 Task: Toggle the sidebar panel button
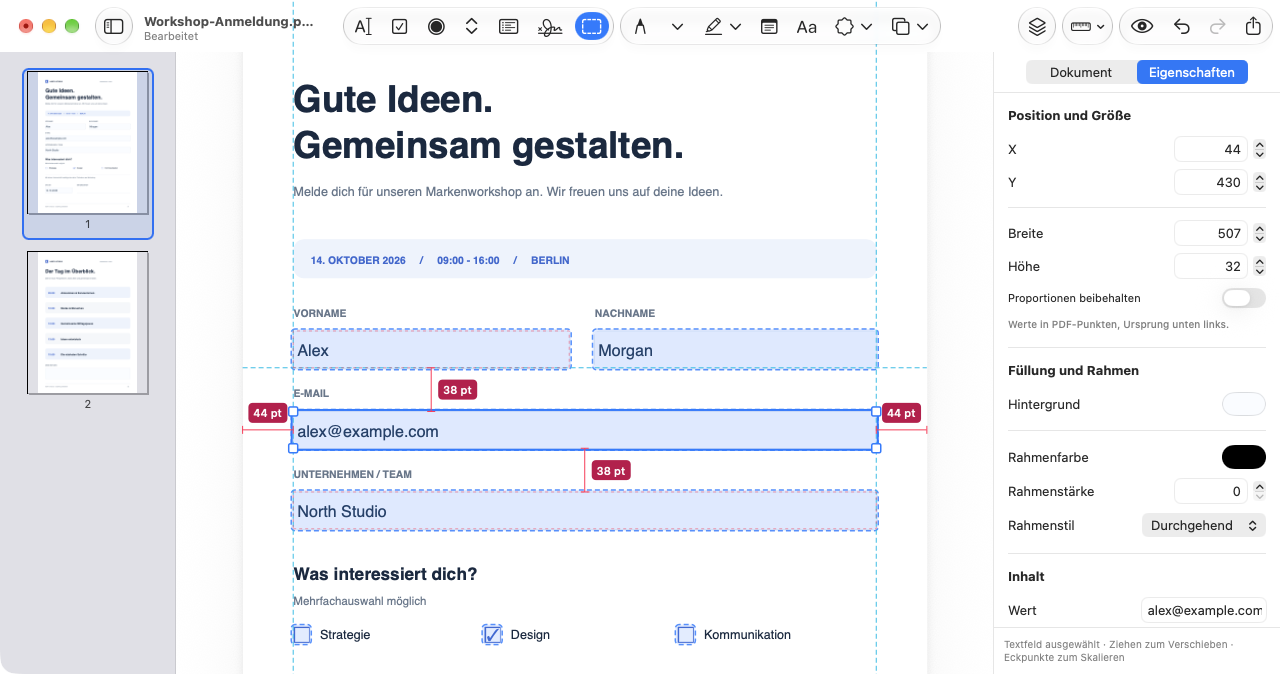[113, 26]
